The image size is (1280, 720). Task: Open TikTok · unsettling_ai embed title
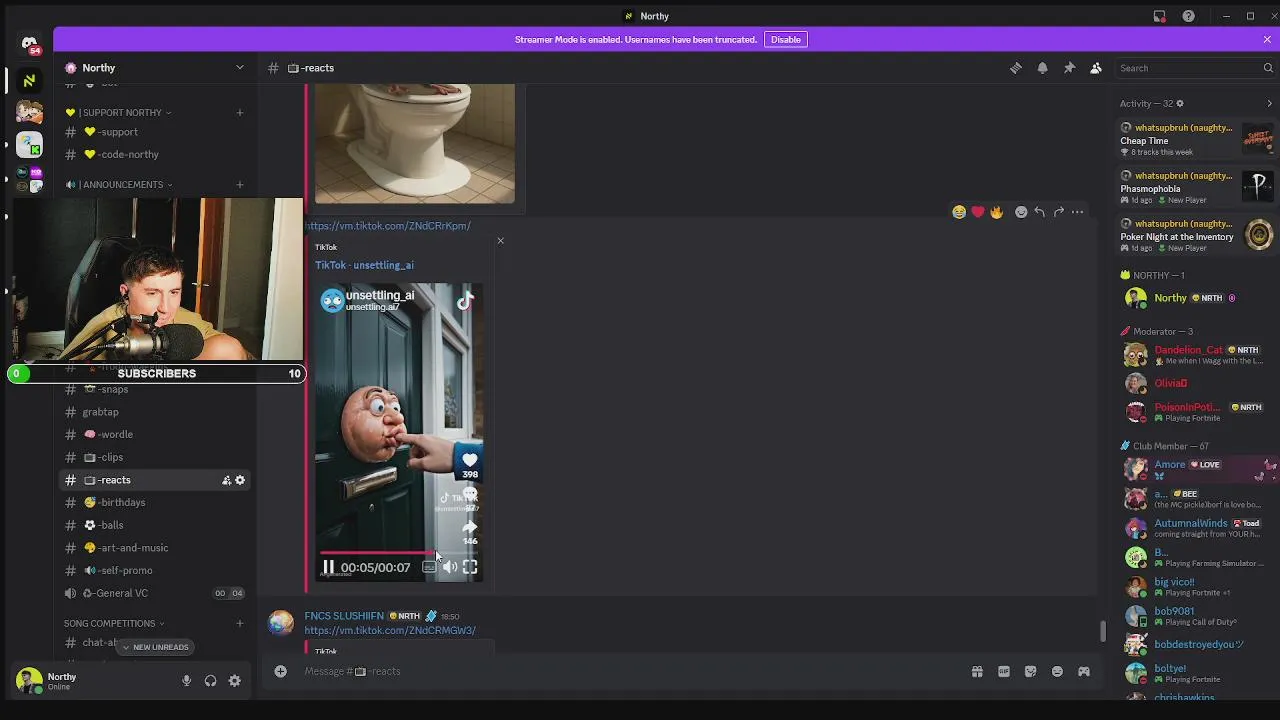[x=364, y=265]
